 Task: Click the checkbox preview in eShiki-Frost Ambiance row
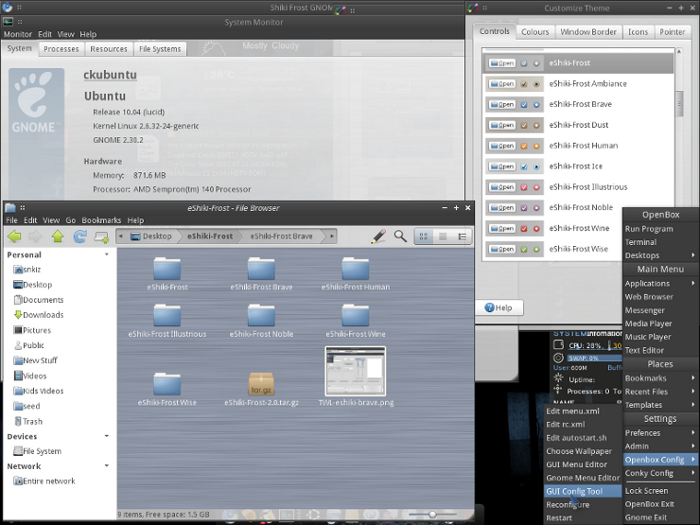[x=524, y=84]
